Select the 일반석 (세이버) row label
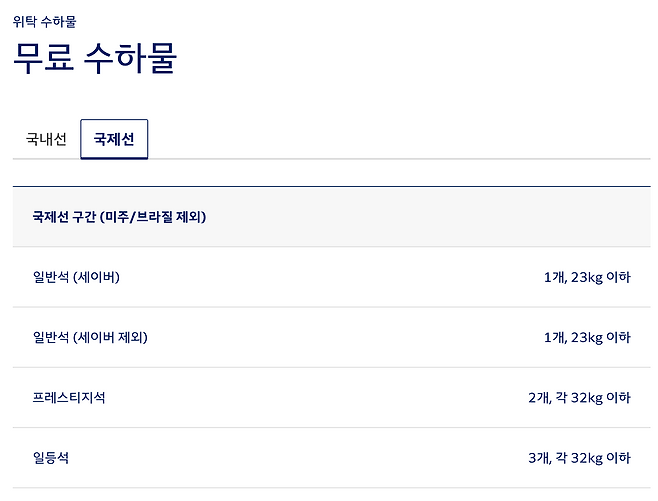658x501 pixels. click(x=76, y=277)
